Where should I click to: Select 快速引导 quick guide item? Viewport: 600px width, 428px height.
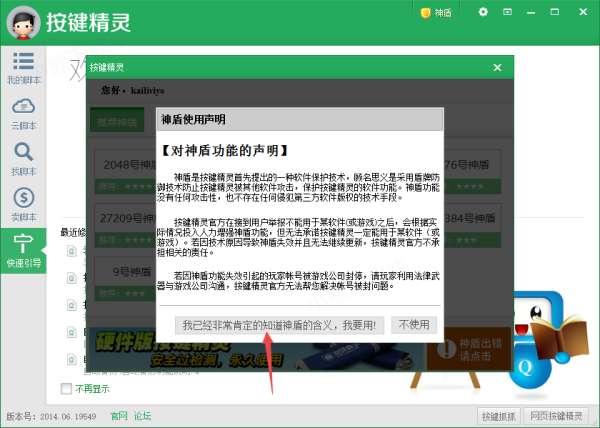(x=23, y=251)
